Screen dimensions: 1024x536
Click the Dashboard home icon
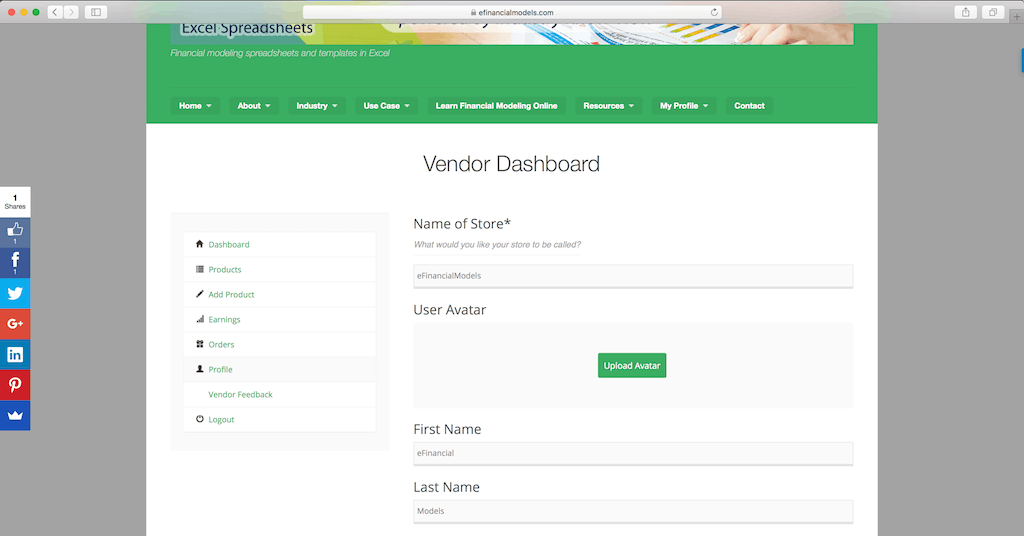(x=200, y=244)
